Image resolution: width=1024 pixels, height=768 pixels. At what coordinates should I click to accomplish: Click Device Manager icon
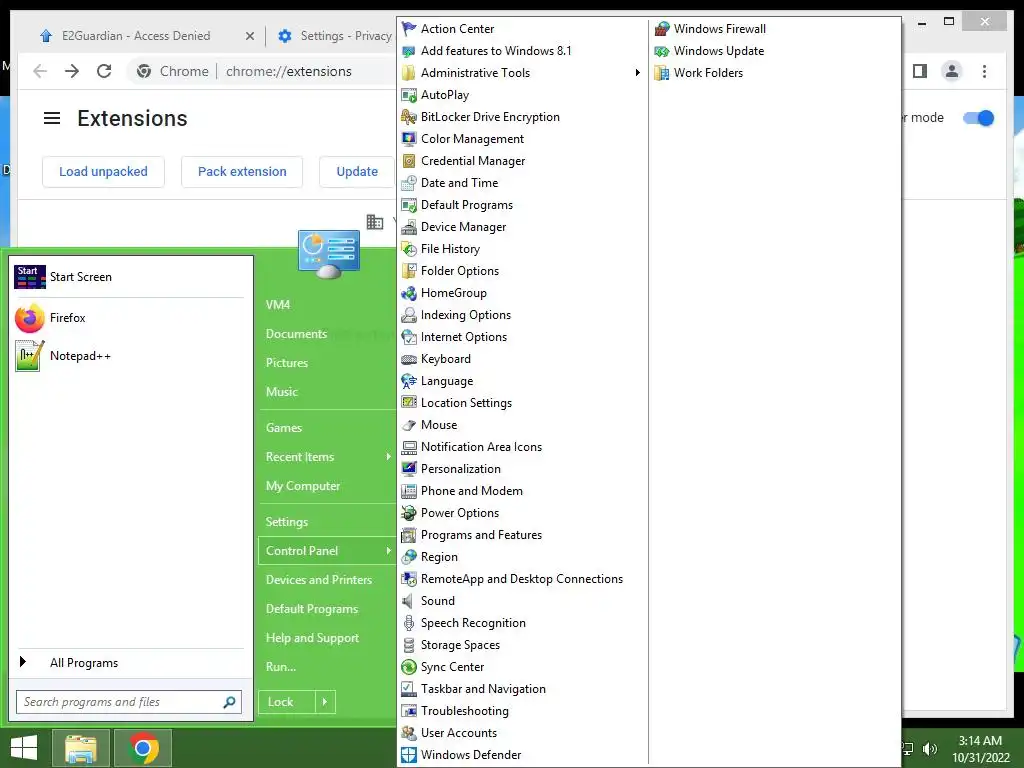tap(409, 227)
